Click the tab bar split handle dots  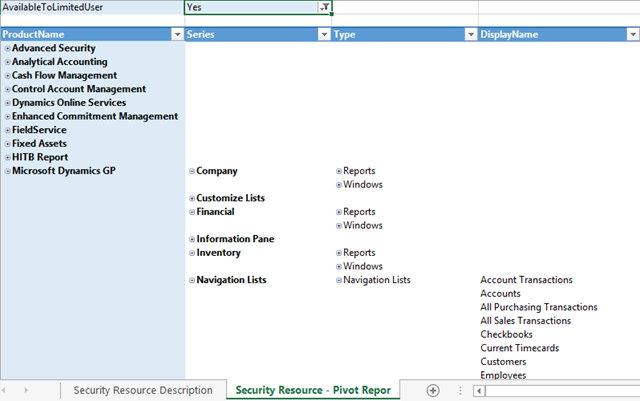[x=460, y=391]
